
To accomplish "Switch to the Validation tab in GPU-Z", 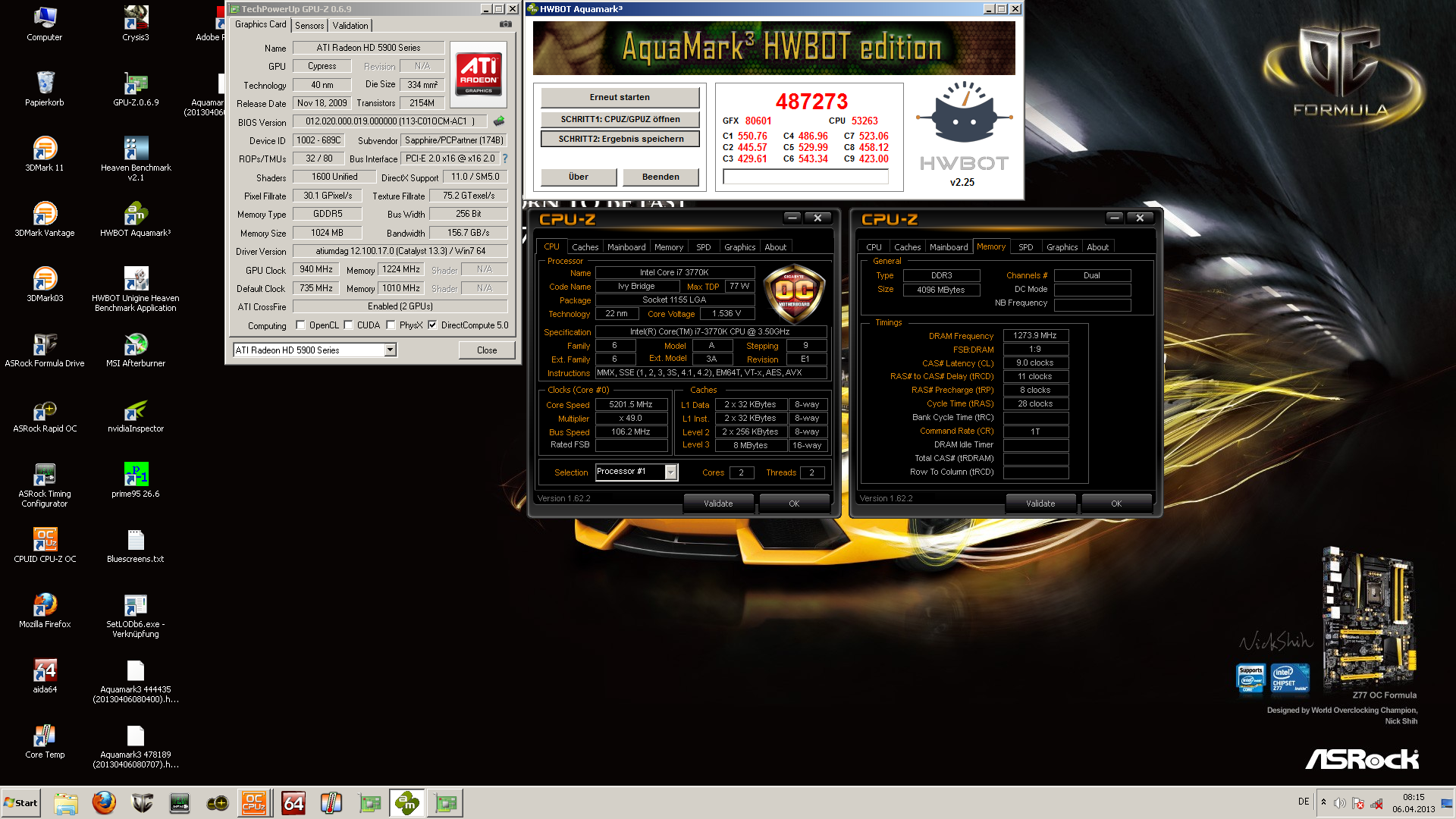I will (x=350, y=26).
